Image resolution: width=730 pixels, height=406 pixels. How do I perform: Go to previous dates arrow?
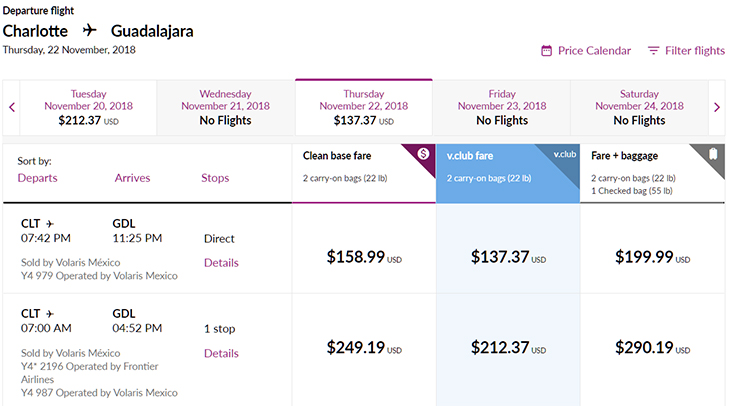[x=12, y=108]
